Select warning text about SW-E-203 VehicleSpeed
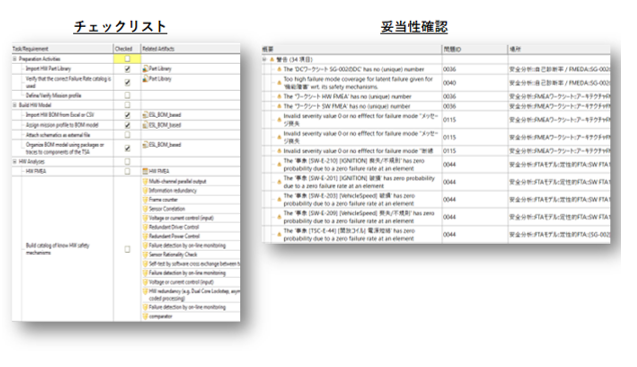This screenshot has height=367, width=637. [349, 200]
